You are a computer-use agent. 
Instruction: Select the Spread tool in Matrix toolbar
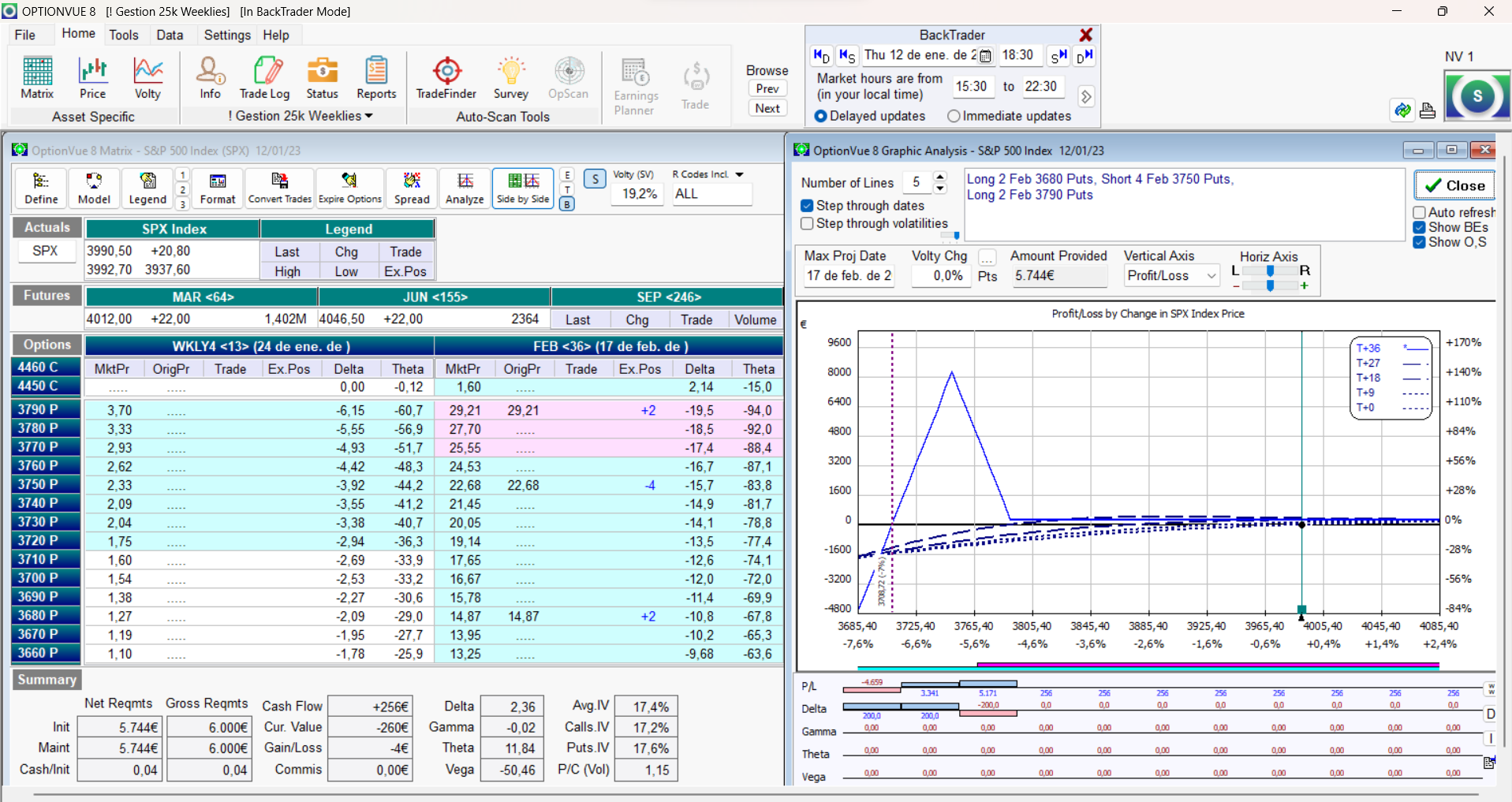pos(412,188)
